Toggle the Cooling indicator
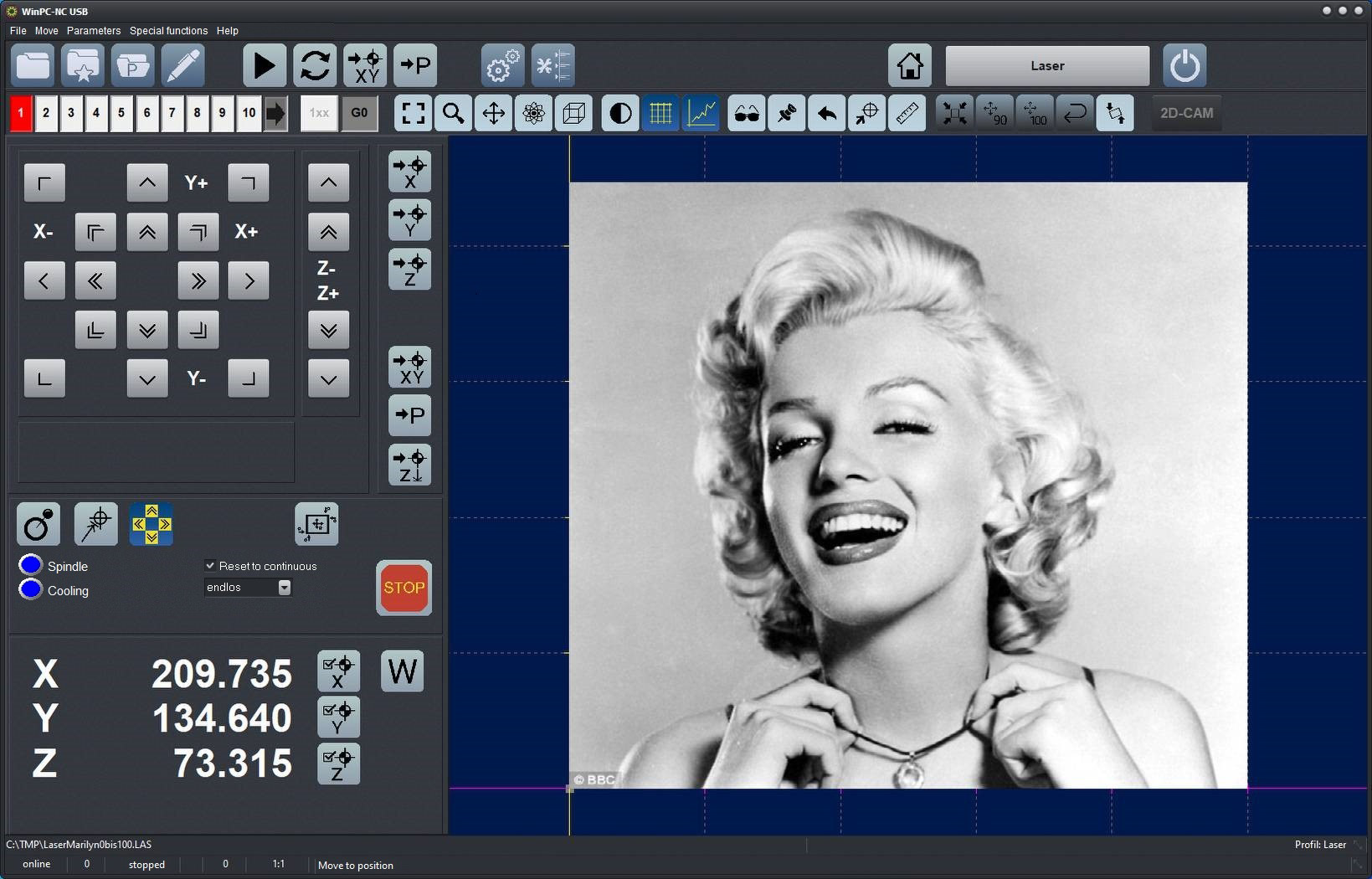 click(30, 589)
